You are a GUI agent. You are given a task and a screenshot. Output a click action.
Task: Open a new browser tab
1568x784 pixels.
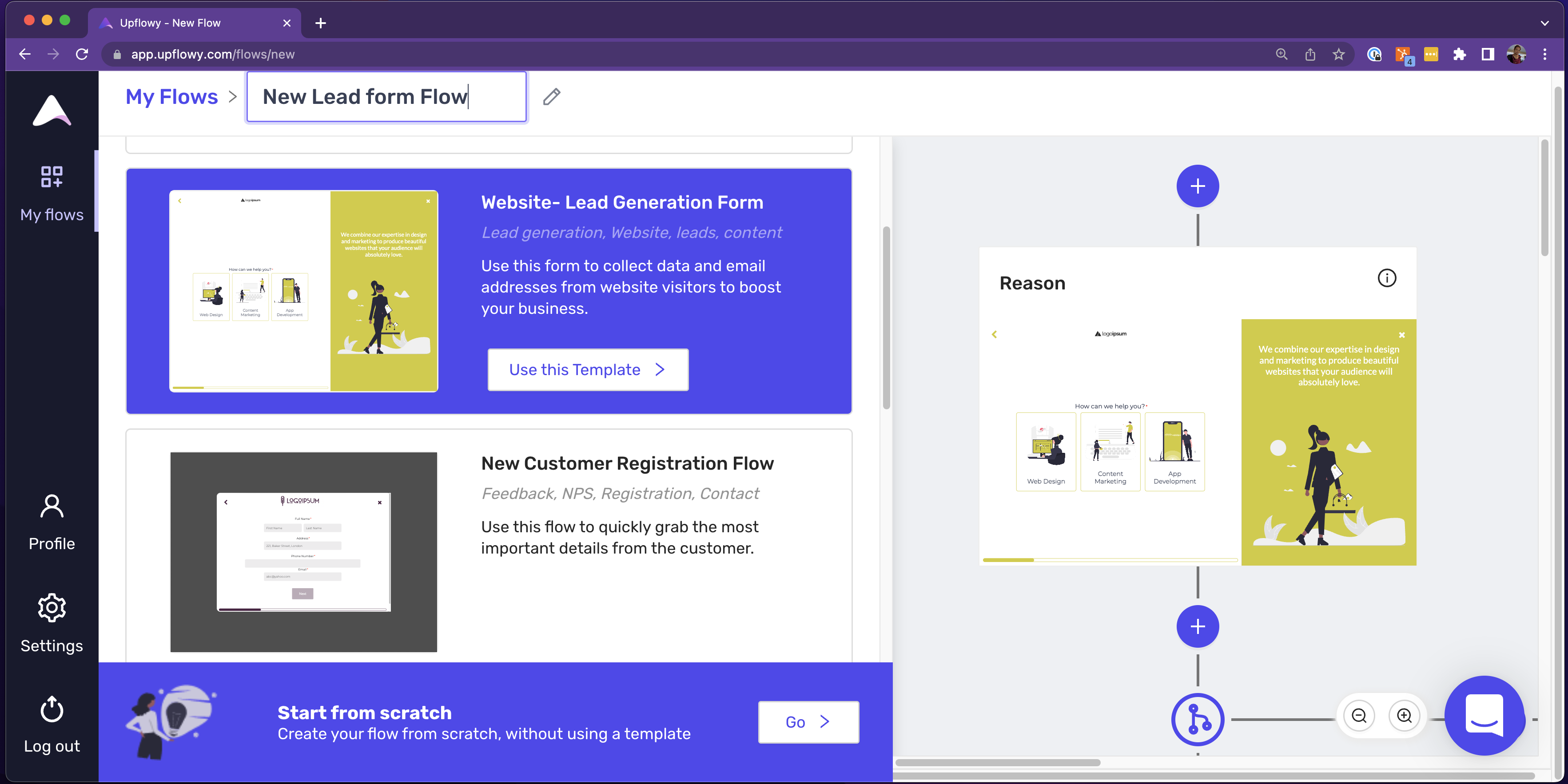[x=321, y=23]
